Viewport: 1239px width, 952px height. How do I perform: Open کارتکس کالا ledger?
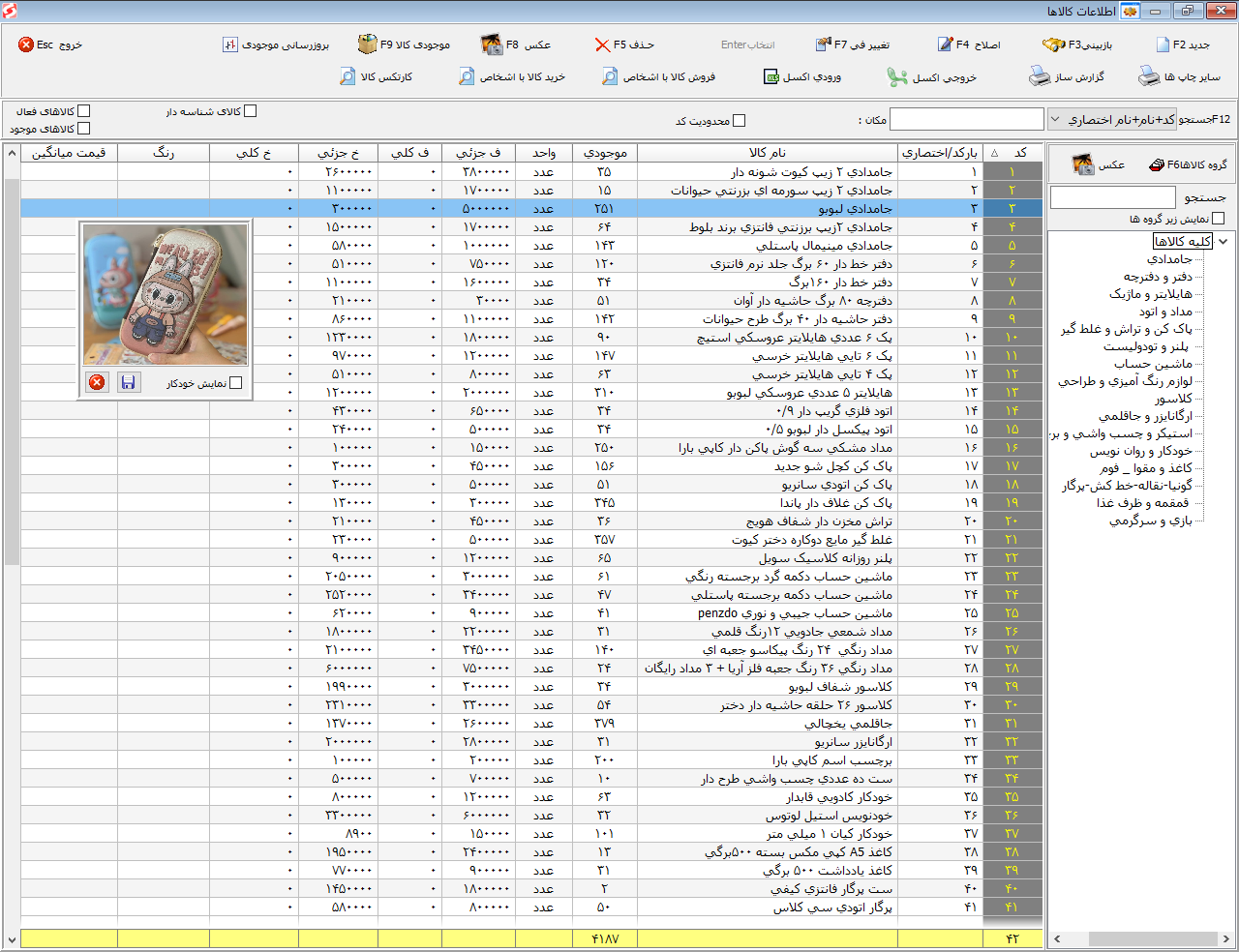pos(376,76)
